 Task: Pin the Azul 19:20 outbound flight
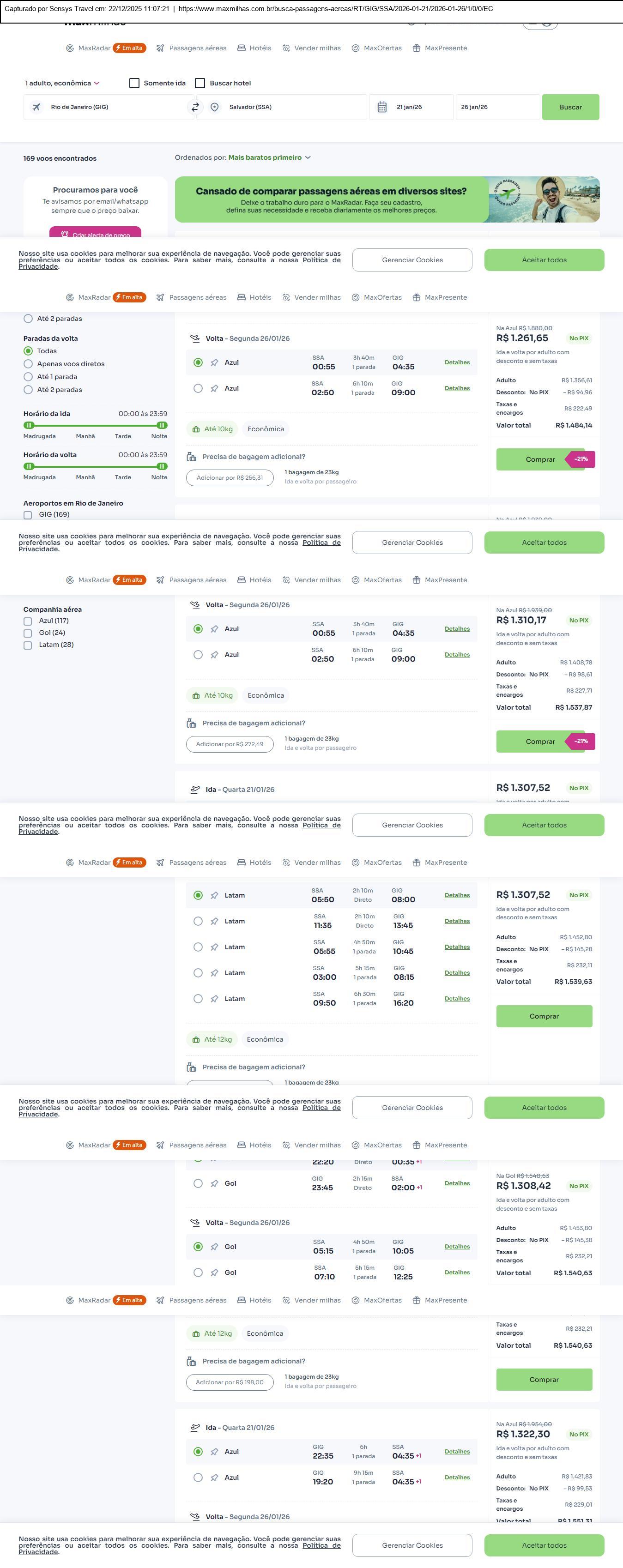click(214, 1478)
